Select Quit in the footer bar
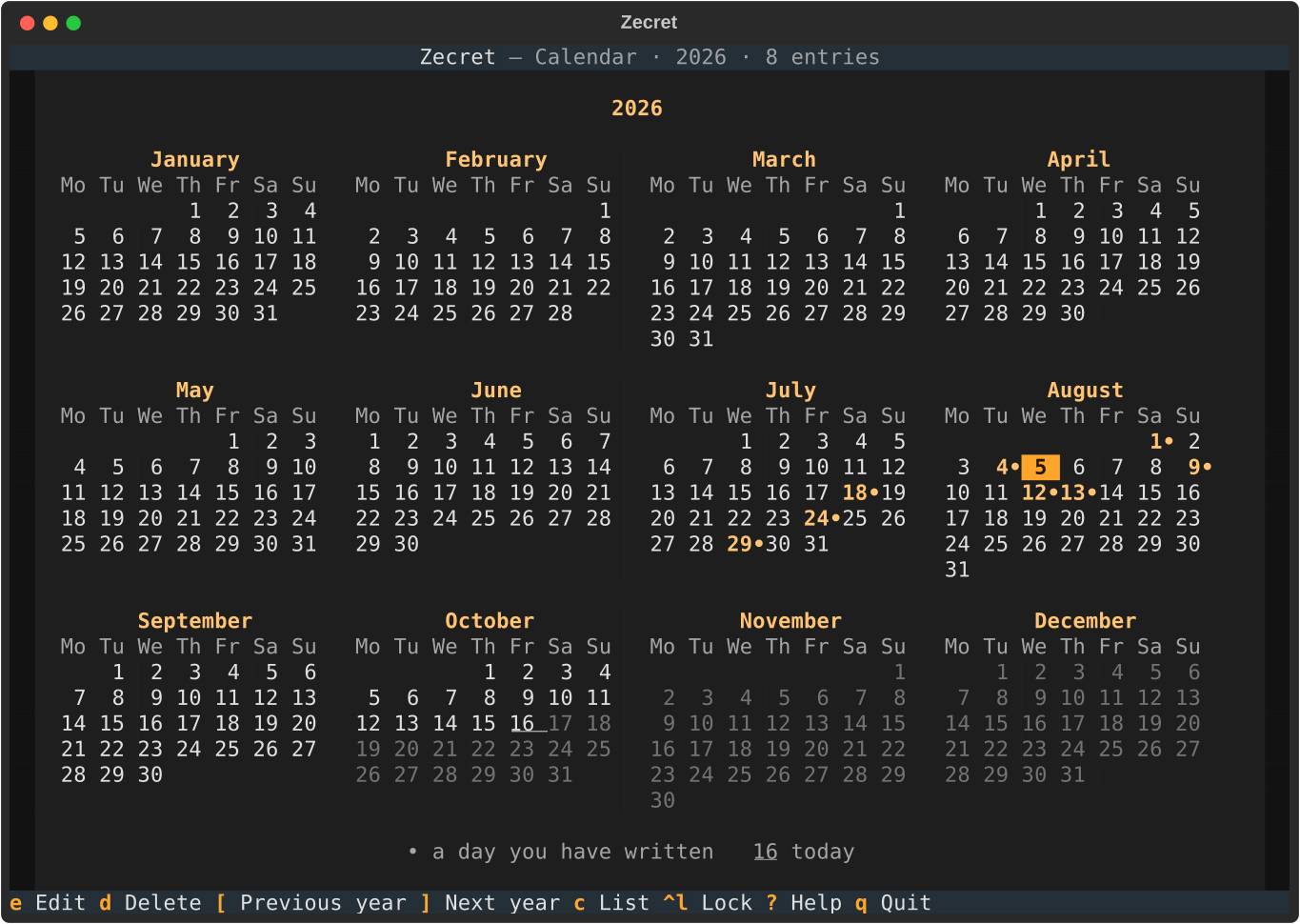This screenshot has height=924, width=1300. (x=893, y=903)
